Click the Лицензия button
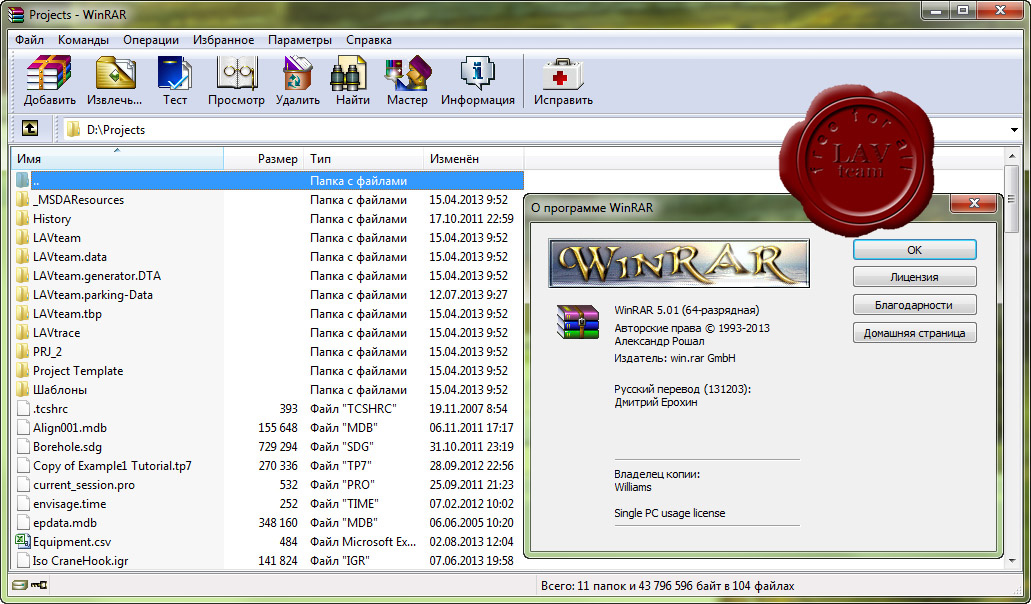Screen dimensions: 1031x604 pyautogui.click(x=914, y=277)
